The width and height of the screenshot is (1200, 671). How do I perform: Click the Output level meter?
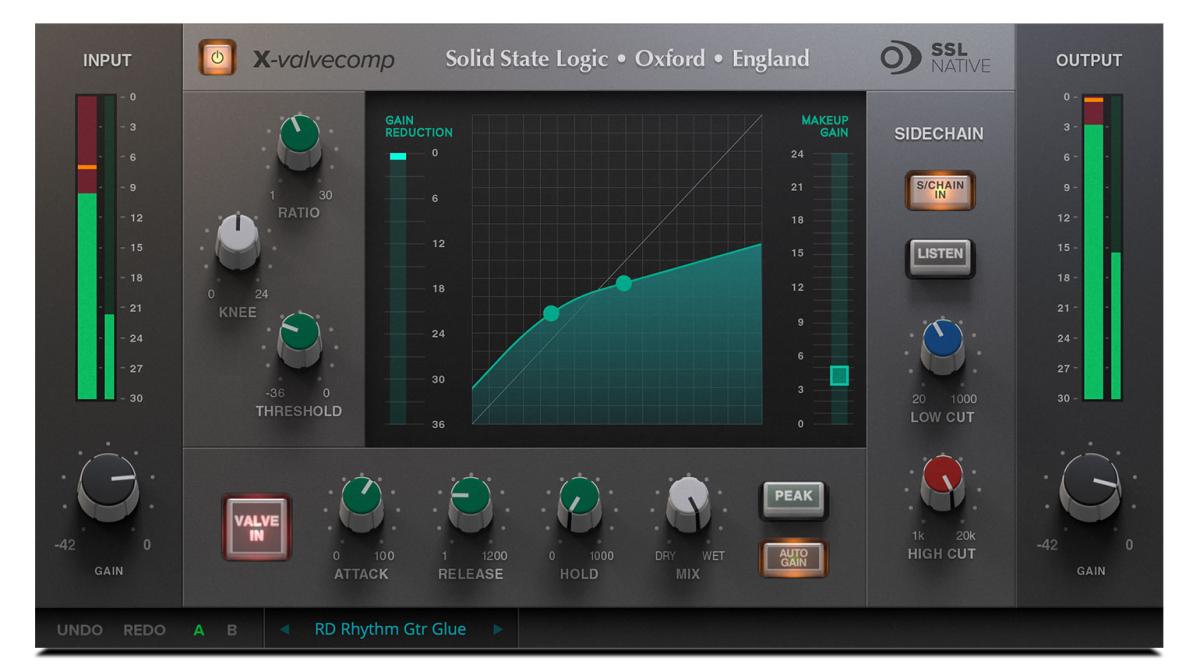click(1102, 248)
